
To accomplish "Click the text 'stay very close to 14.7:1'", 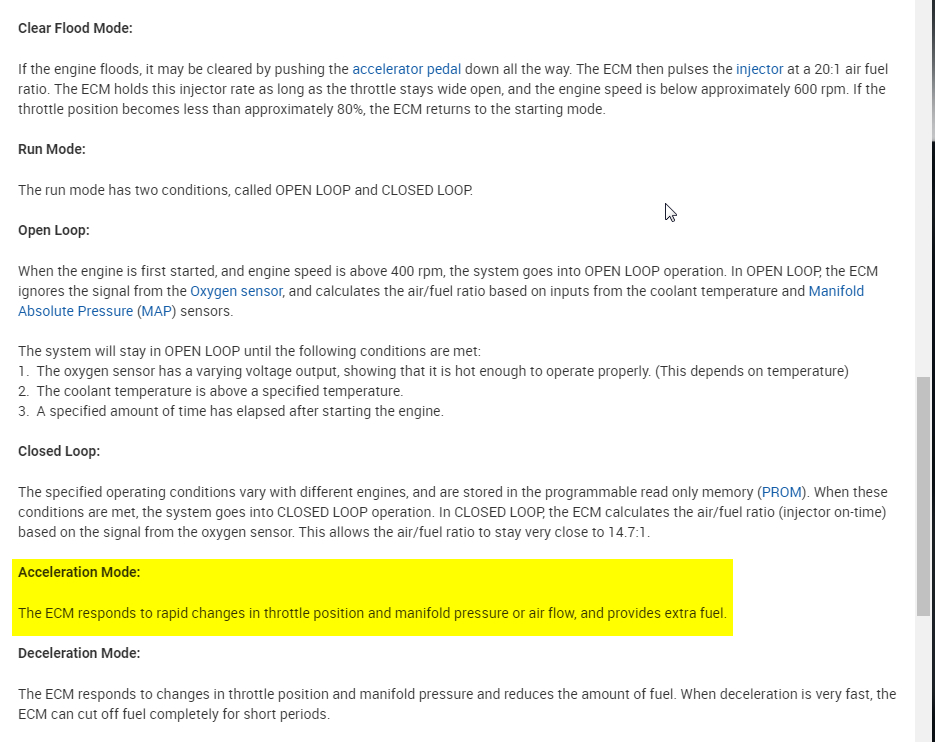I will pos(572,532).
